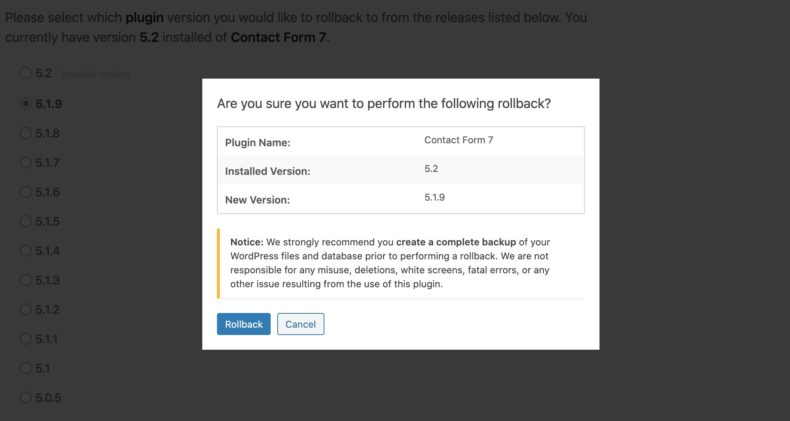Image resolution: width=790 pixels, height=421 pixels.
Task: Select the 5.1.2 version radio
Action: [x=25, y=309]
